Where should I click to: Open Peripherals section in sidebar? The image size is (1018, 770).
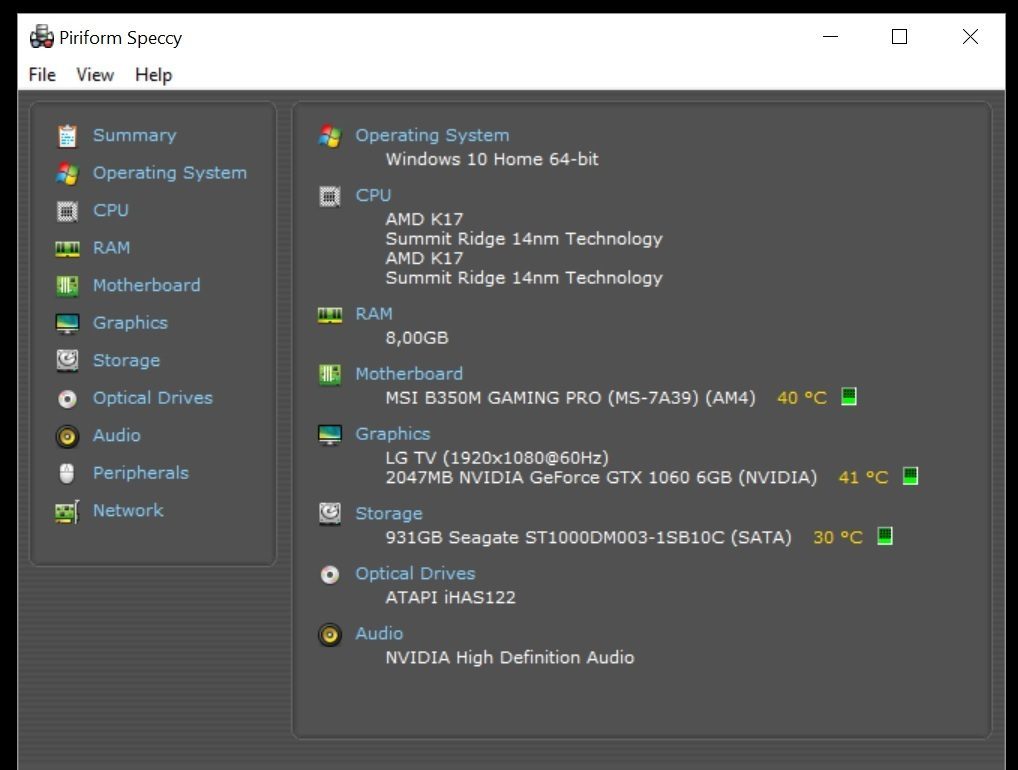(141, 473)
